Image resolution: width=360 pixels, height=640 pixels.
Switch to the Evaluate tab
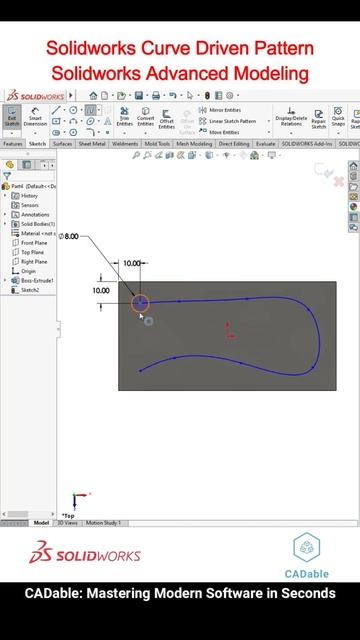coord(265,144)
